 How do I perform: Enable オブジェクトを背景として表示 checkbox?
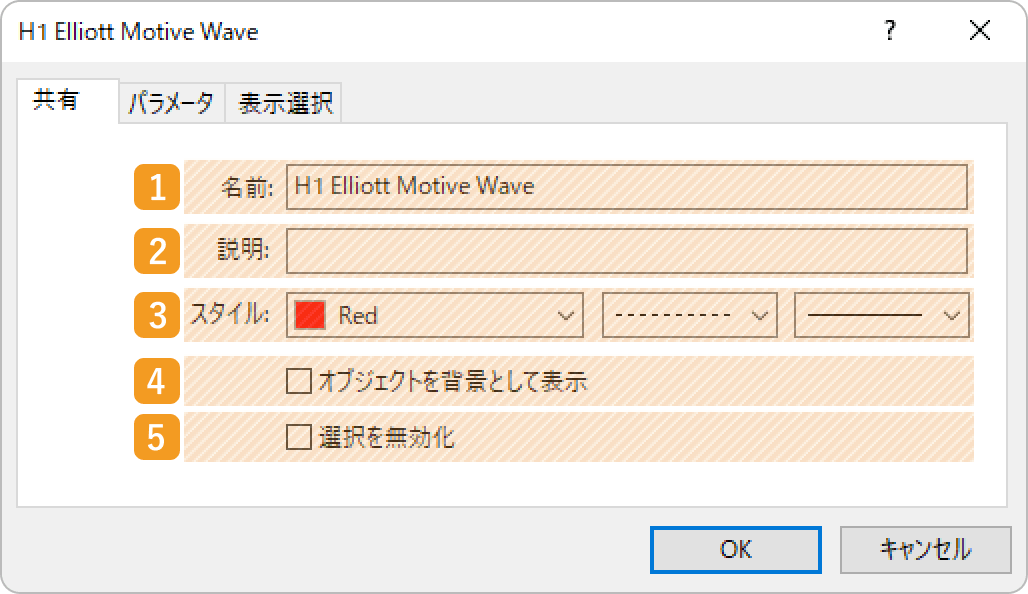point(299,381)
